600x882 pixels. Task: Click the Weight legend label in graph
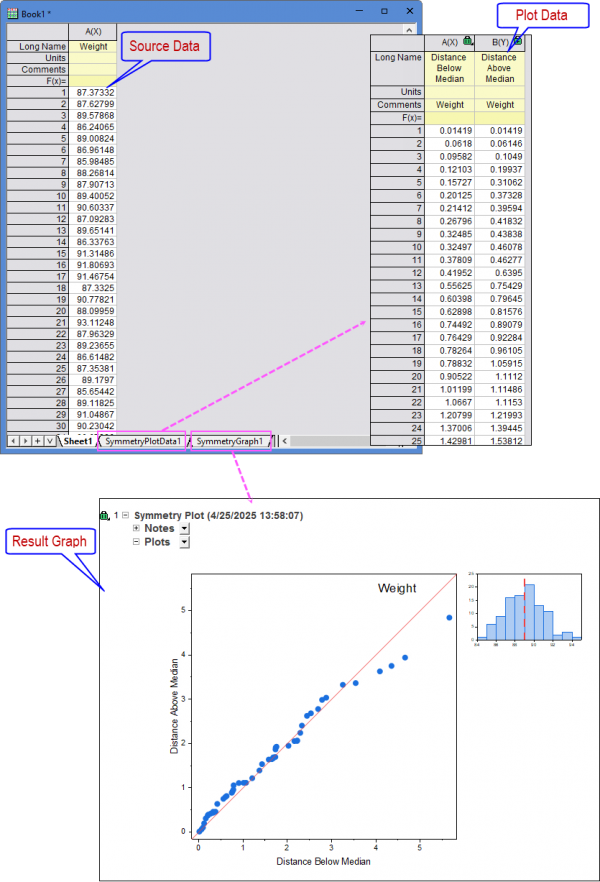397,588
